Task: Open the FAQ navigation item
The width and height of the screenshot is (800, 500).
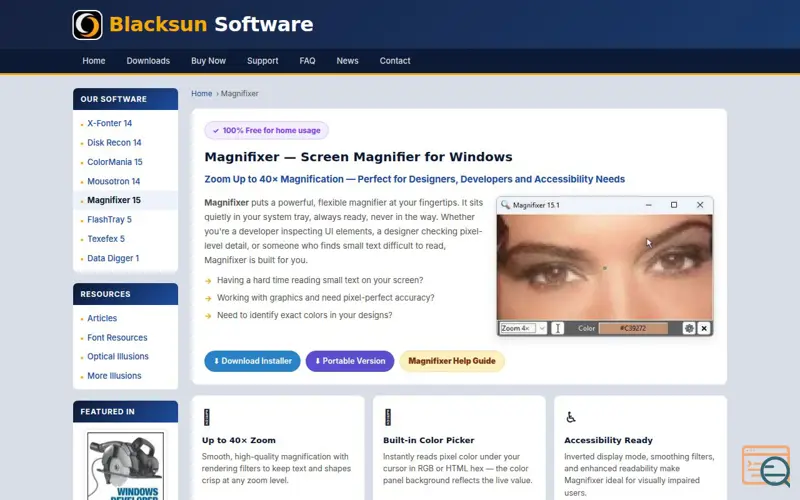Action: point(307,61)
